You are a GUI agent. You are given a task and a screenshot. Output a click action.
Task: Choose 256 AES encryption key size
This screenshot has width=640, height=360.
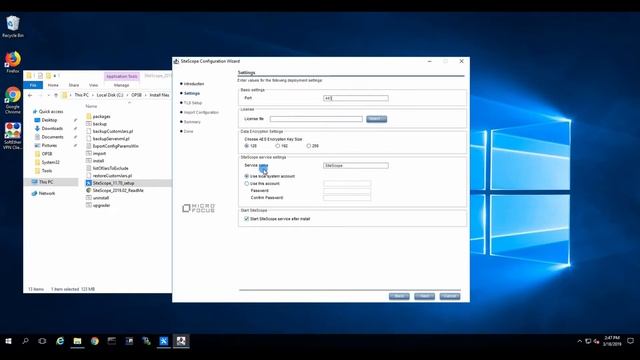pyautogui.click(x=309, y=146)
